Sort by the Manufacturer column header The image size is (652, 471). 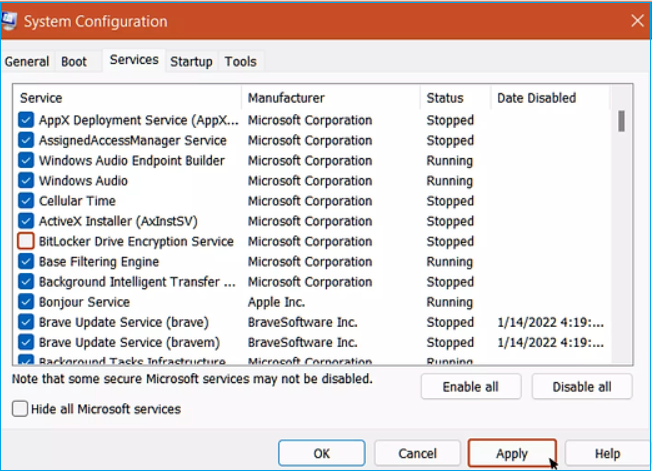[286, 98]
